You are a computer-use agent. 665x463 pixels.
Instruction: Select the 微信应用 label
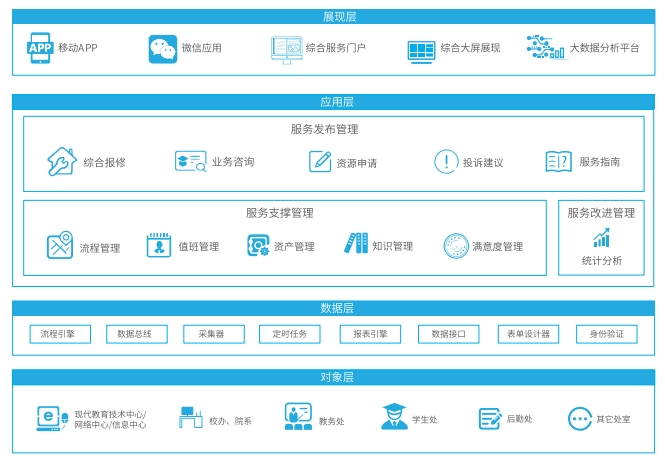point(202,47)
